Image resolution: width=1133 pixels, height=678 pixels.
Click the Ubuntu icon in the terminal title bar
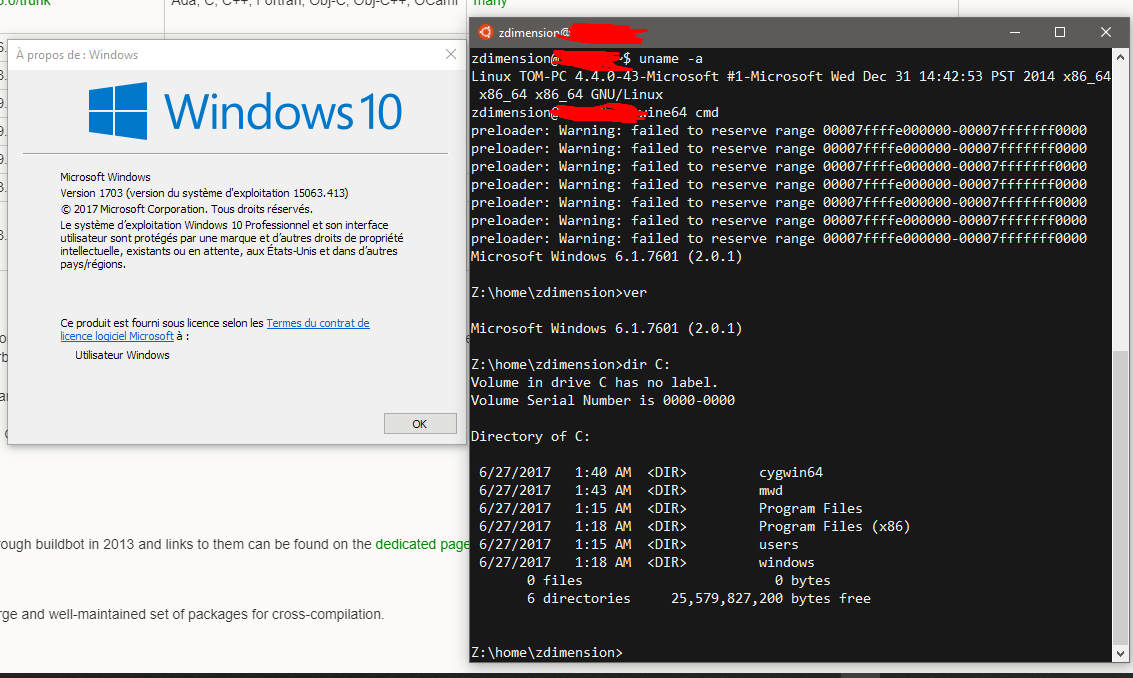click(485, 32)
